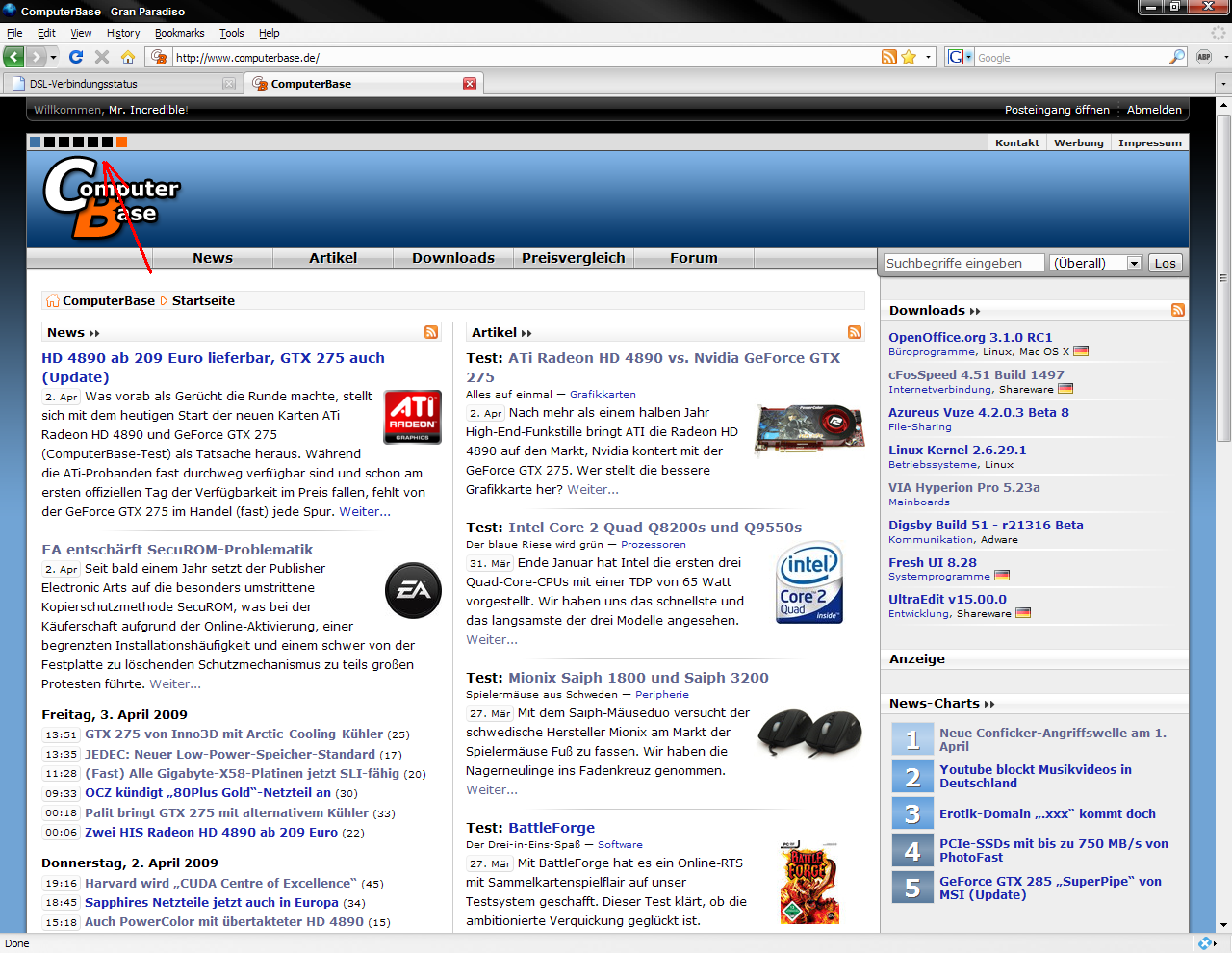The height and width of the screenshot is (953, 1232).
Task: Open the search engine selector dropdown
Action: [968, 58]
